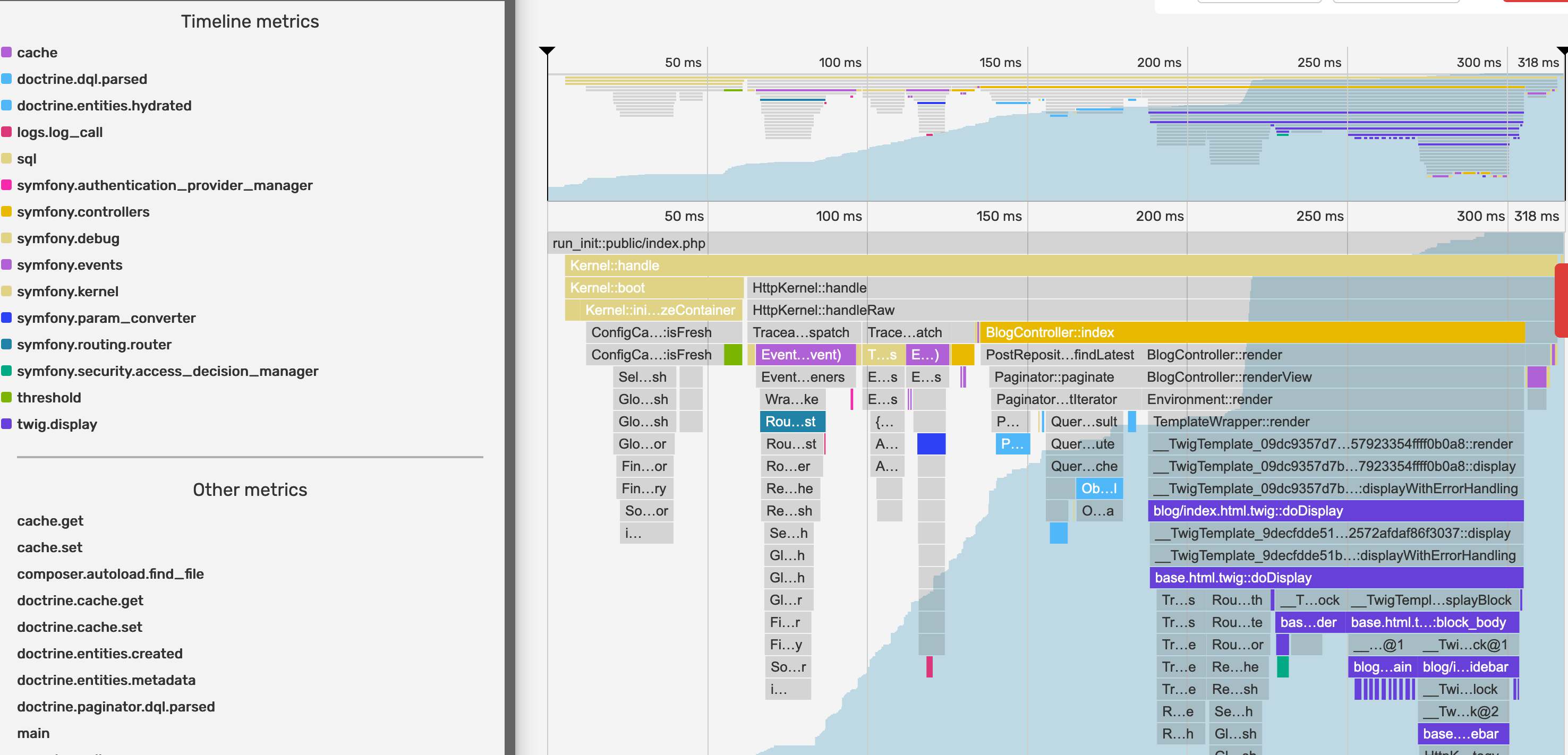Image resolution: width=1568 pixels, height=755 pixels.
Task: Click the Kernel::boot span
Action: [653, 288]
